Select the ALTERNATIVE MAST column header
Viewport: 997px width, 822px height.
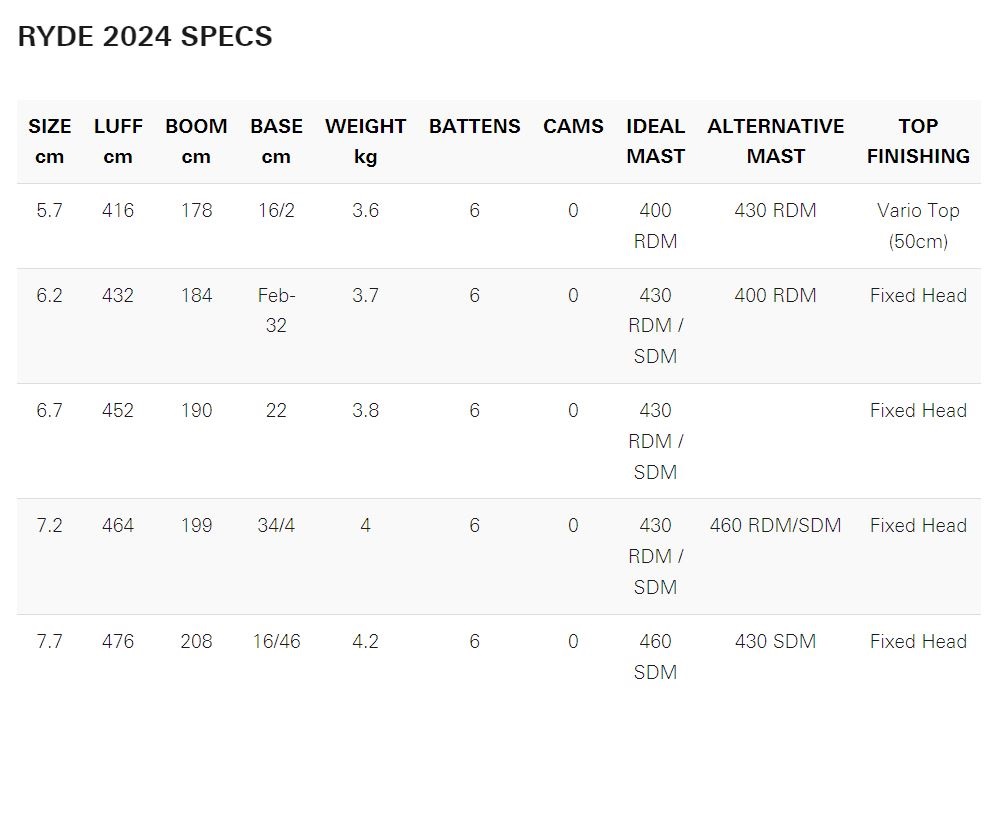coord(776,141)
